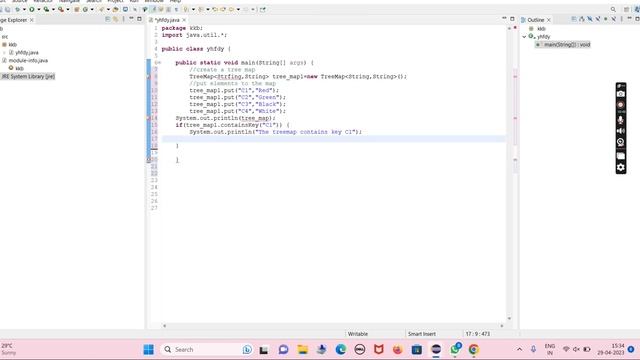Open the Debug button dropdown arrow

[24, 9]
